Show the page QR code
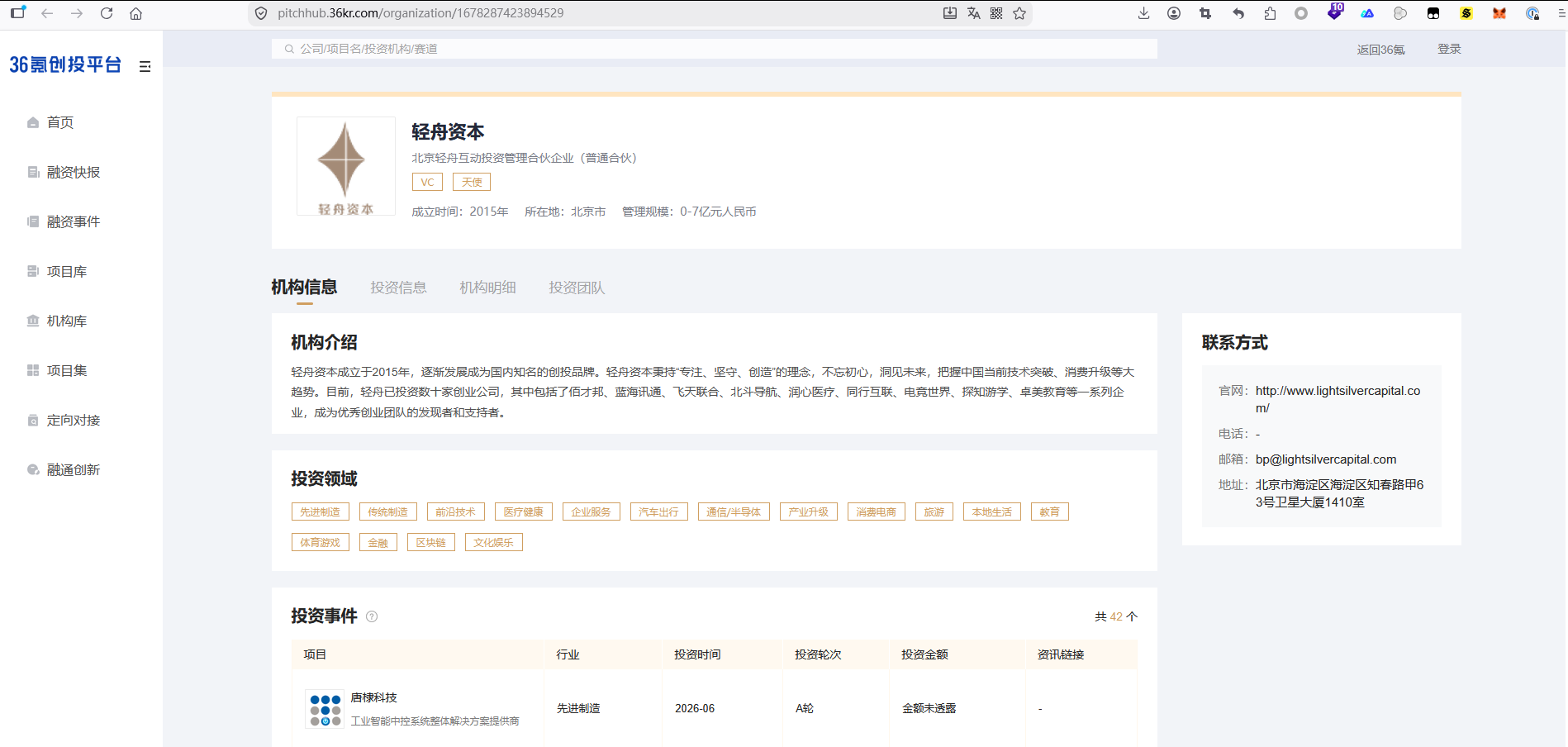Image resolution: width=1568 pixels, height=747 pixels. 996,13
